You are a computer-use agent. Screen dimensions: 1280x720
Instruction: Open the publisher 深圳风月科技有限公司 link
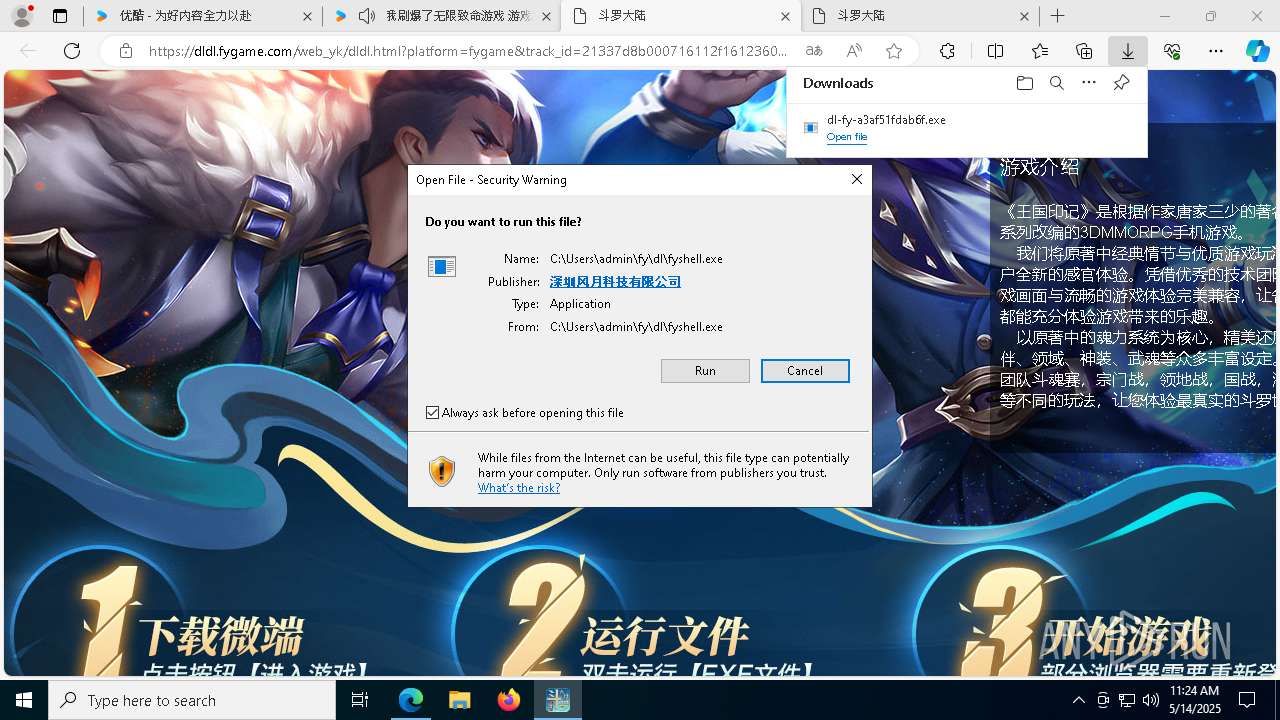[615, 282]
